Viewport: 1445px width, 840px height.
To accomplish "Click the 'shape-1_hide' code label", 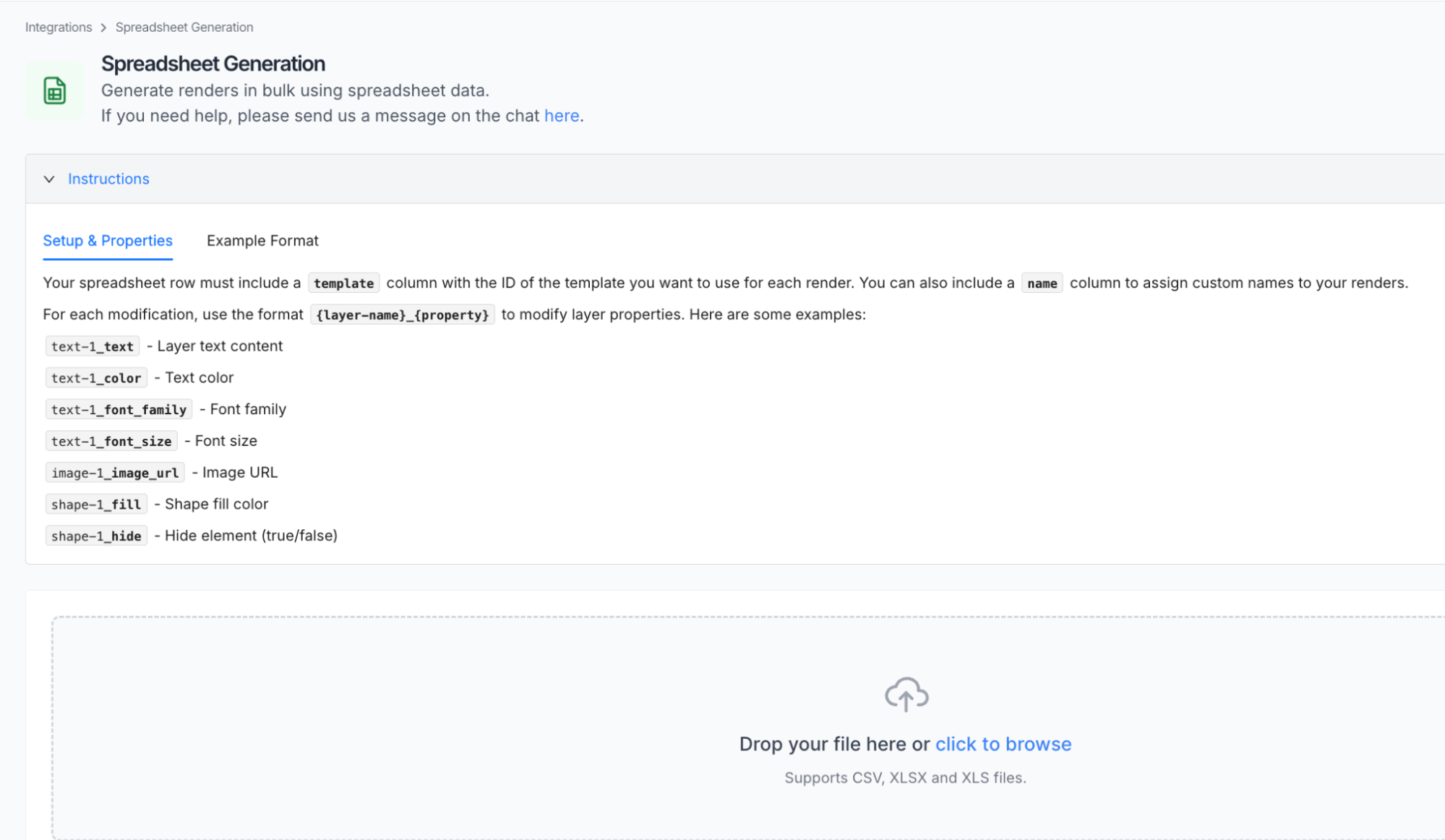I will click(x=96, y=536).
